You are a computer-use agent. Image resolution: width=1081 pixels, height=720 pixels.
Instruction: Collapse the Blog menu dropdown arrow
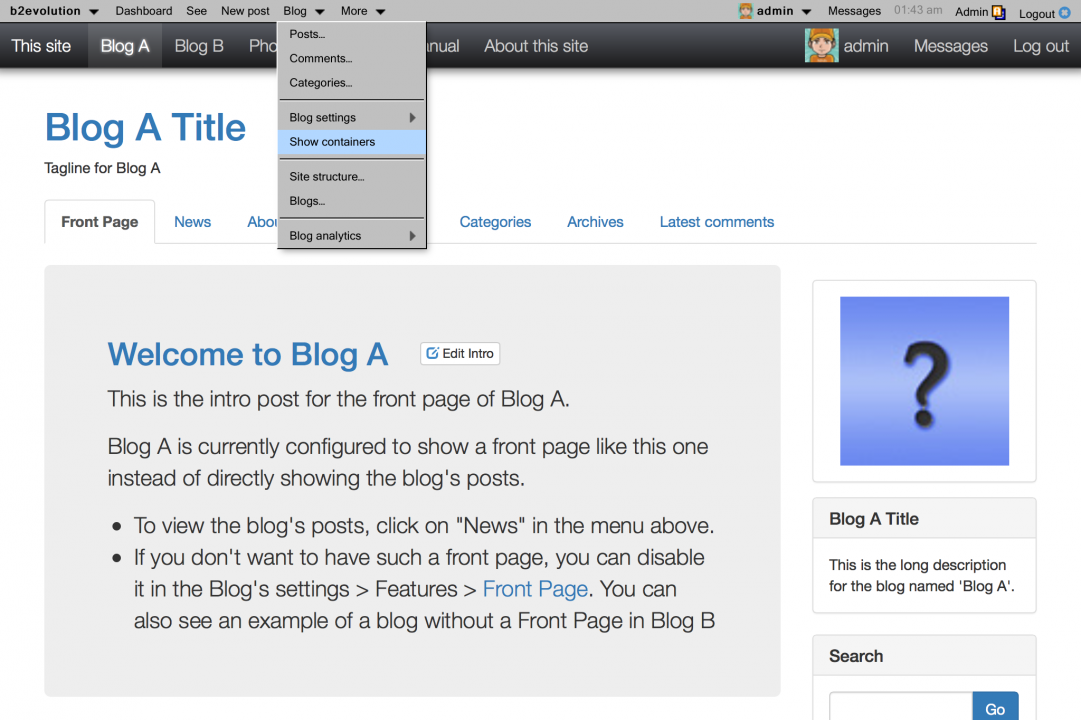tap(320, 12)
